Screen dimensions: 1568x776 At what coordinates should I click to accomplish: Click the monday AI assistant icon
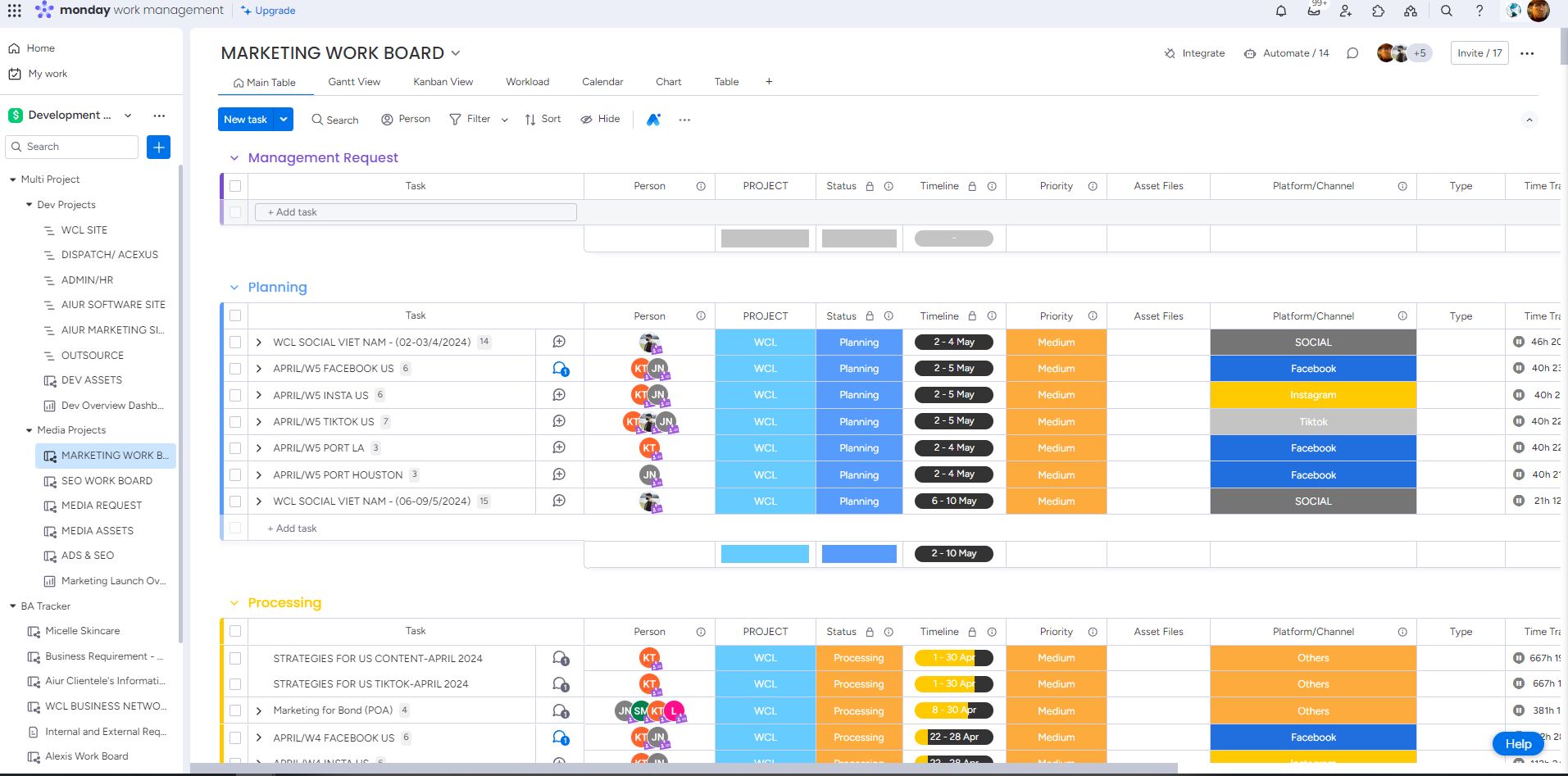tap(653, 120)
